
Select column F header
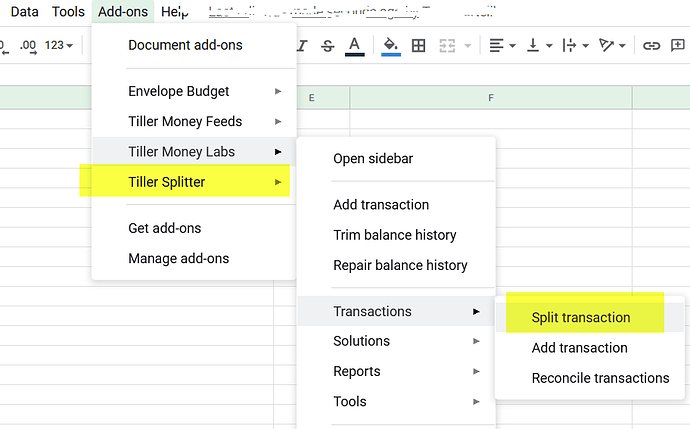(491, 98)
